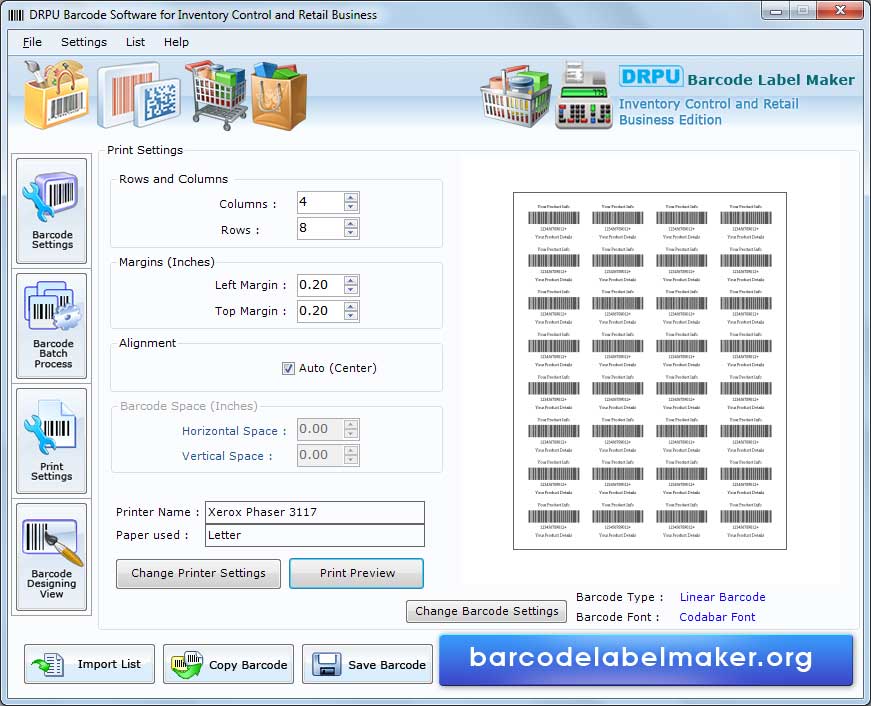Open the Help menu

tap(176, 42)
